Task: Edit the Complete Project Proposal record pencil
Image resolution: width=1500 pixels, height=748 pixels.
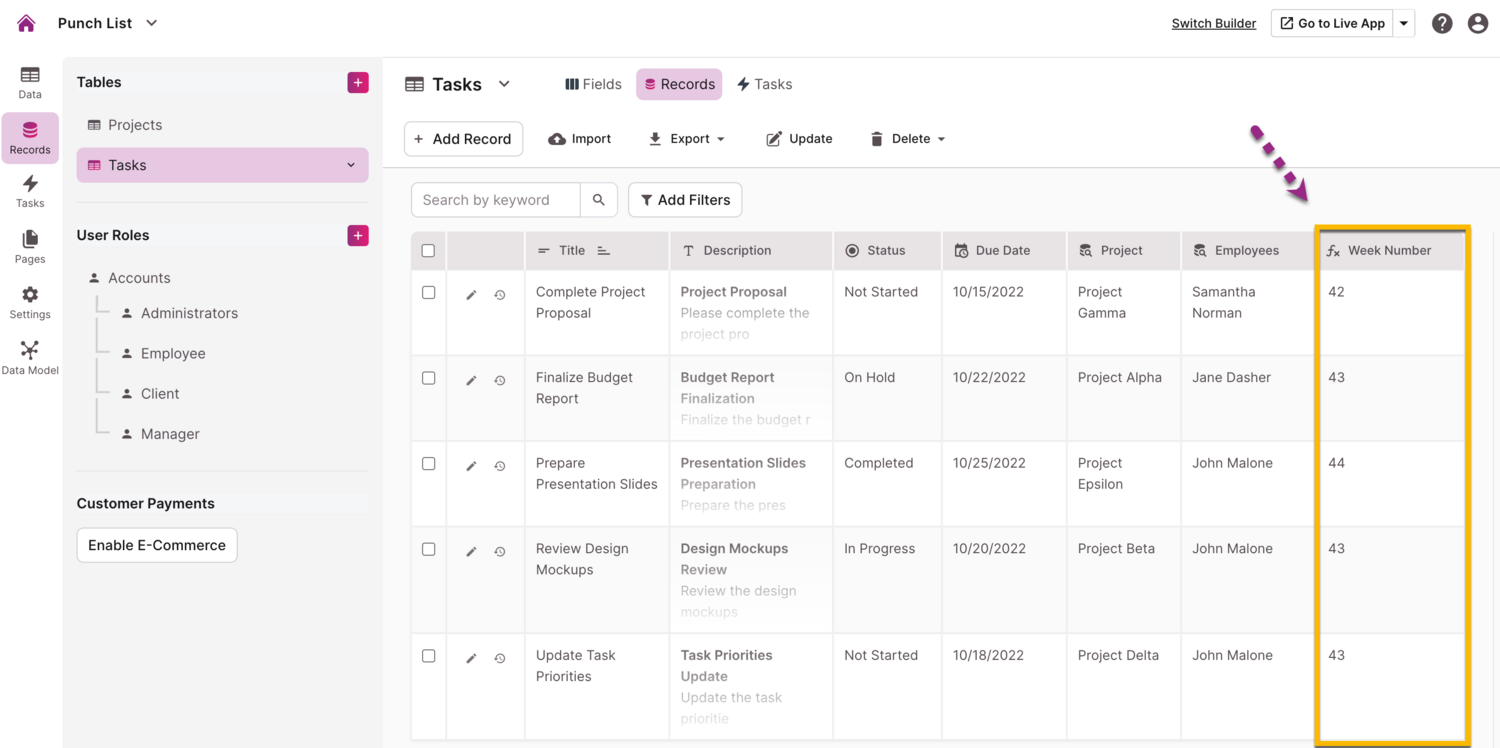Action: click(471, 295)
